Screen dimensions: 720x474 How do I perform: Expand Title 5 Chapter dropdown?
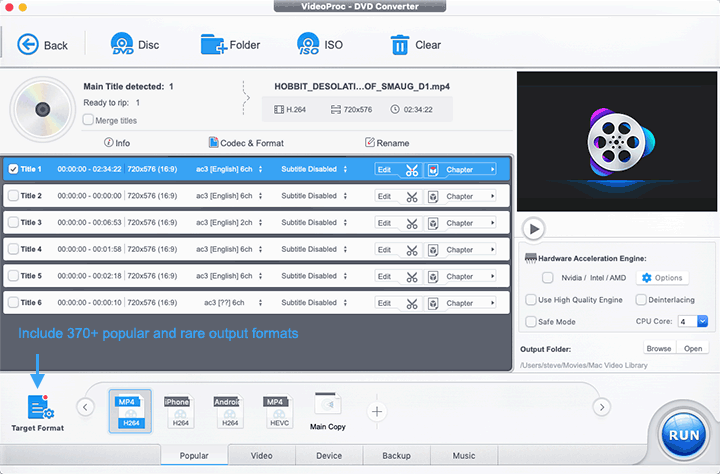pos(492,276)
